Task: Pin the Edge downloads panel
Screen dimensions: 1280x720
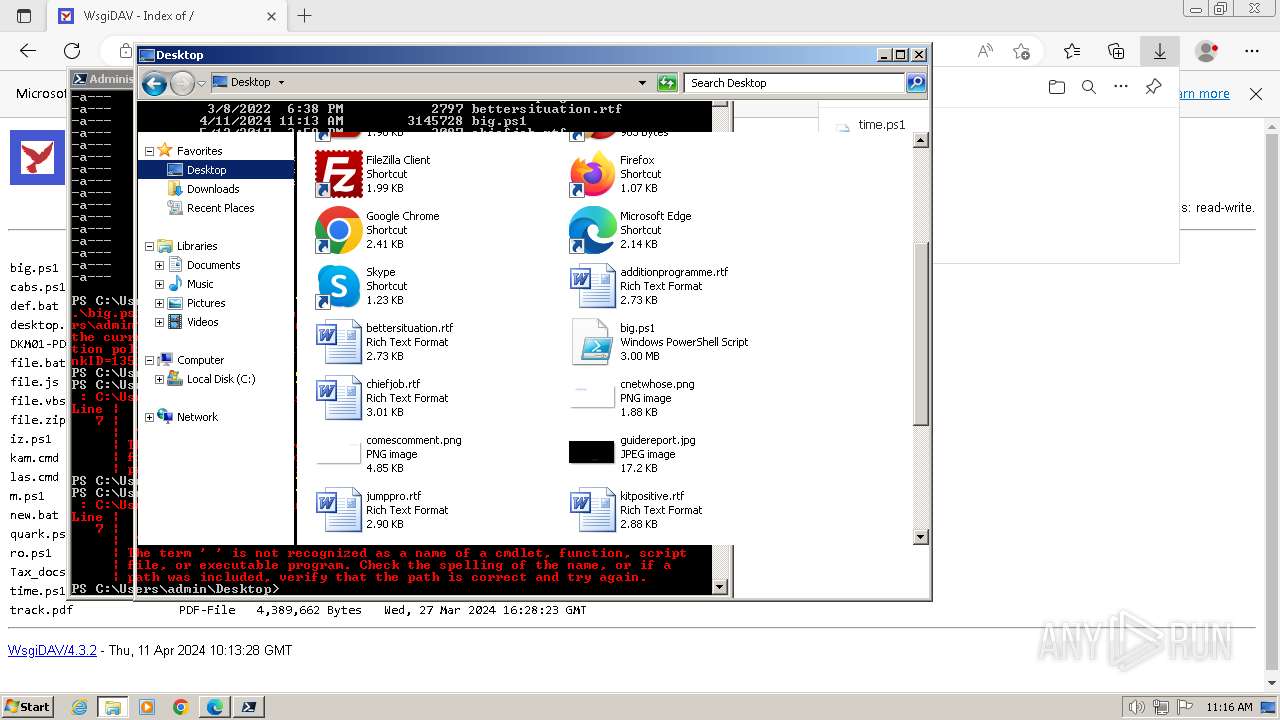Action: pos(1153,87)
